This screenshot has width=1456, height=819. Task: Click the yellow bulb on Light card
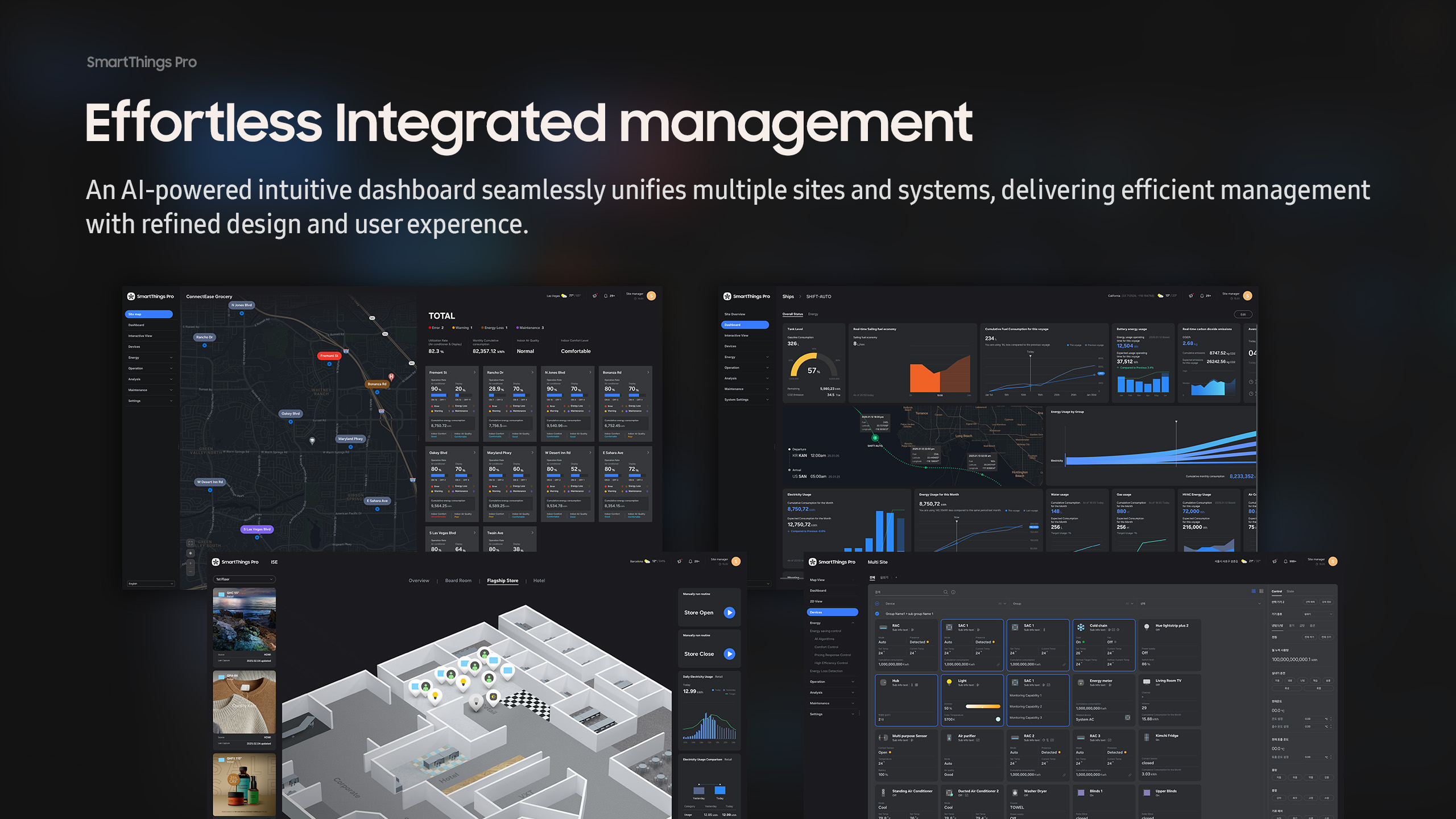949,682
